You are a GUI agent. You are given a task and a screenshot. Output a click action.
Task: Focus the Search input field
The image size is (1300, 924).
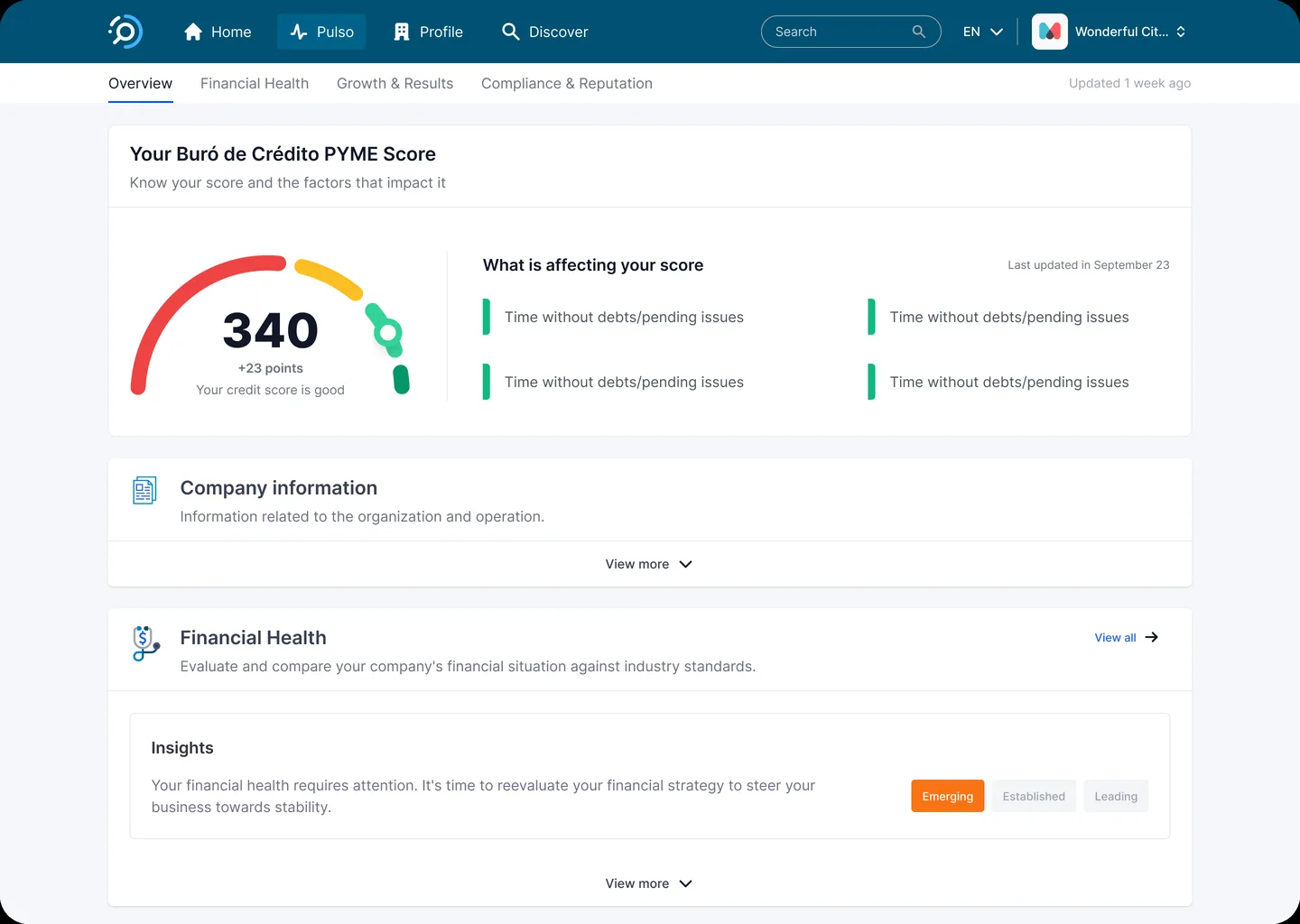pyautogui.click(x=850, y=32)
